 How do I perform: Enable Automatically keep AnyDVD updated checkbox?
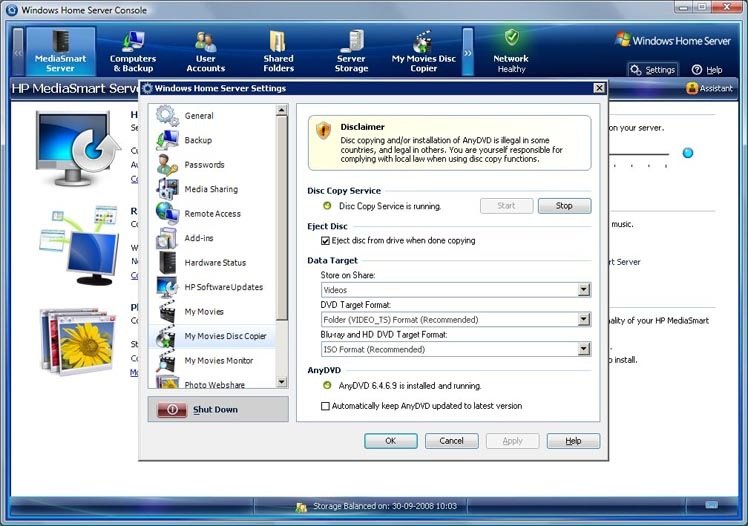tap(325, 406)
